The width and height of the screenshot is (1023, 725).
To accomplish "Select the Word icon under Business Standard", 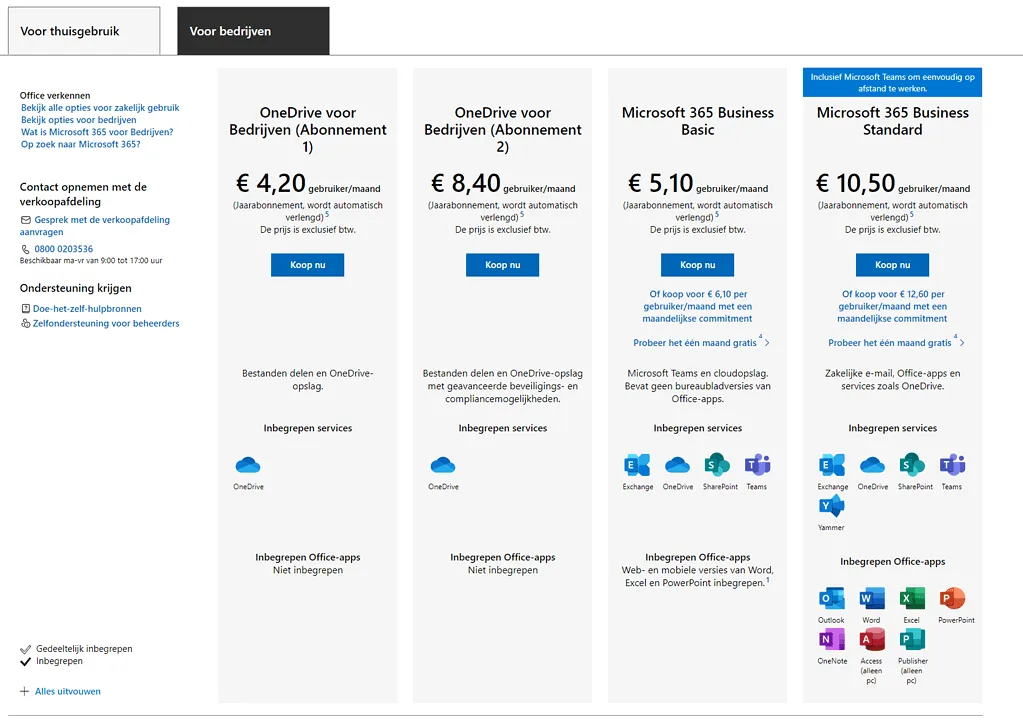I will pyautogui.click(x=870, y=598).
